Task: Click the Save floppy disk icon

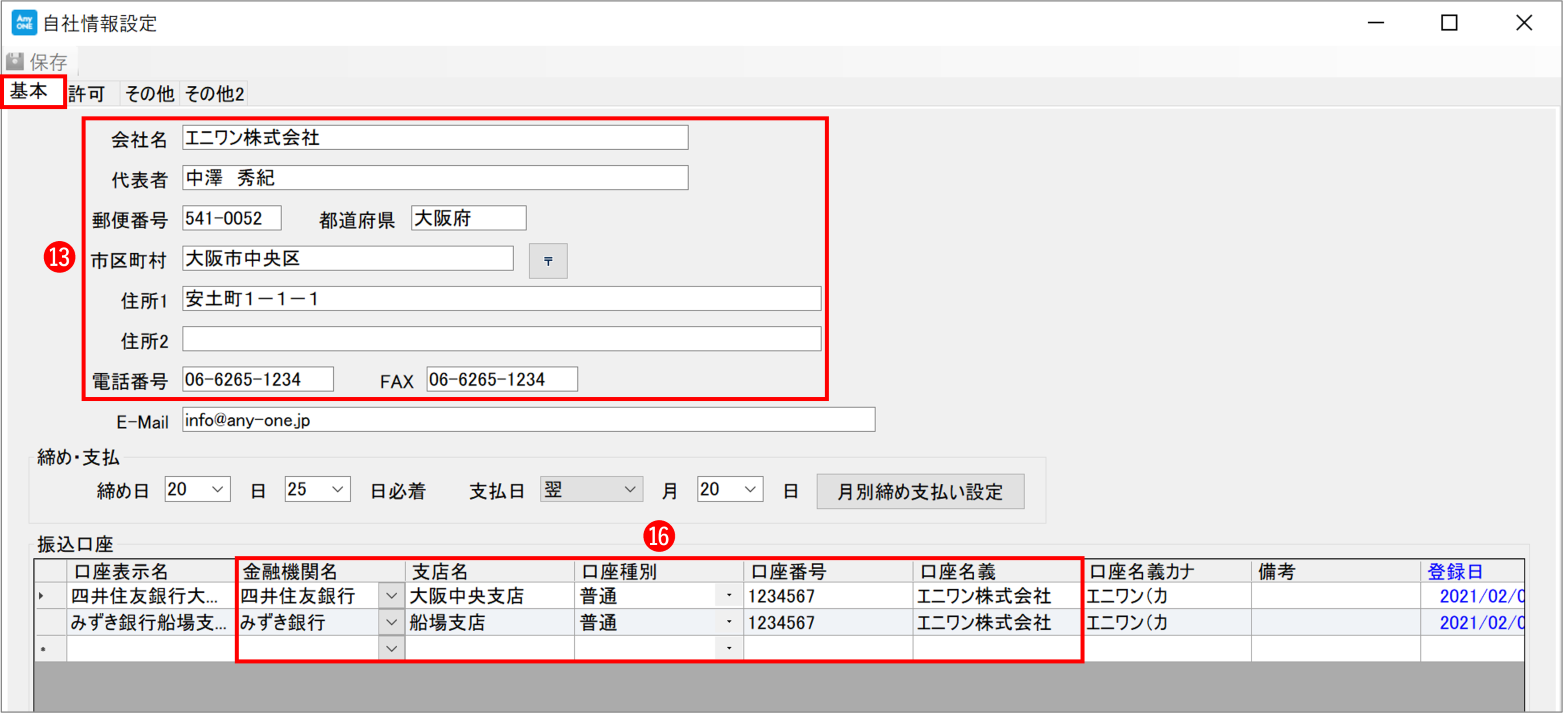Action: (15, 62)
